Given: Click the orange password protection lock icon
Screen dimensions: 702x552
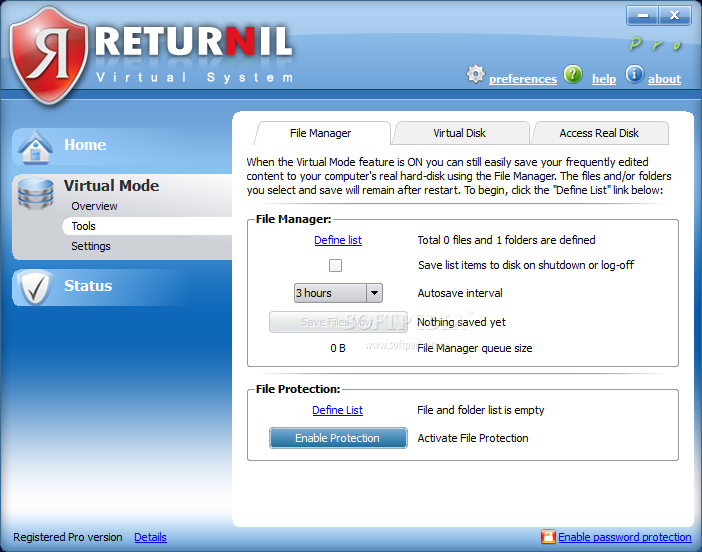Looking at the screenshot, I should [x=548, y=536].
